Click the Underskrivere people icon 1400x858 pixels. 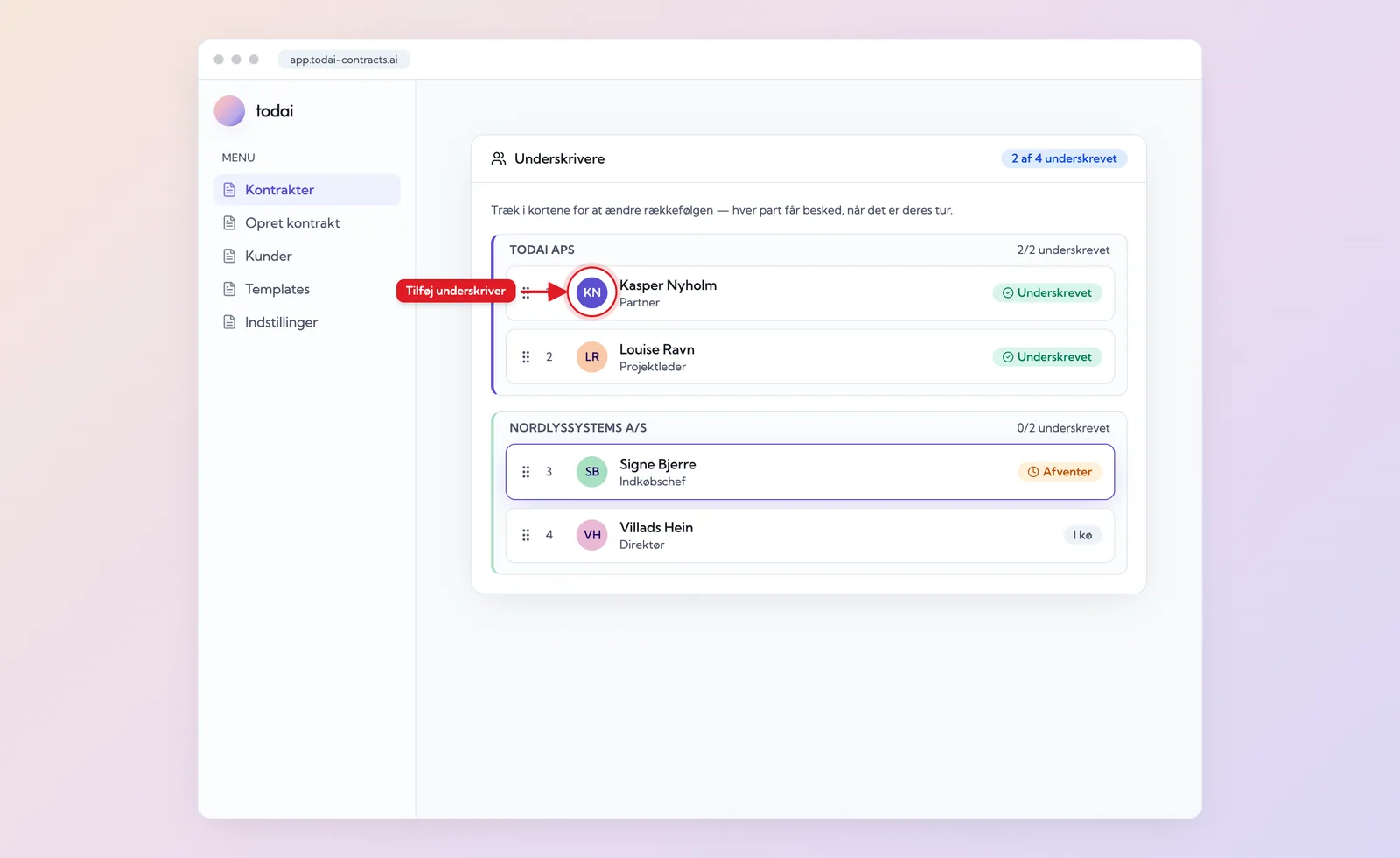click(x=499, y=158)
